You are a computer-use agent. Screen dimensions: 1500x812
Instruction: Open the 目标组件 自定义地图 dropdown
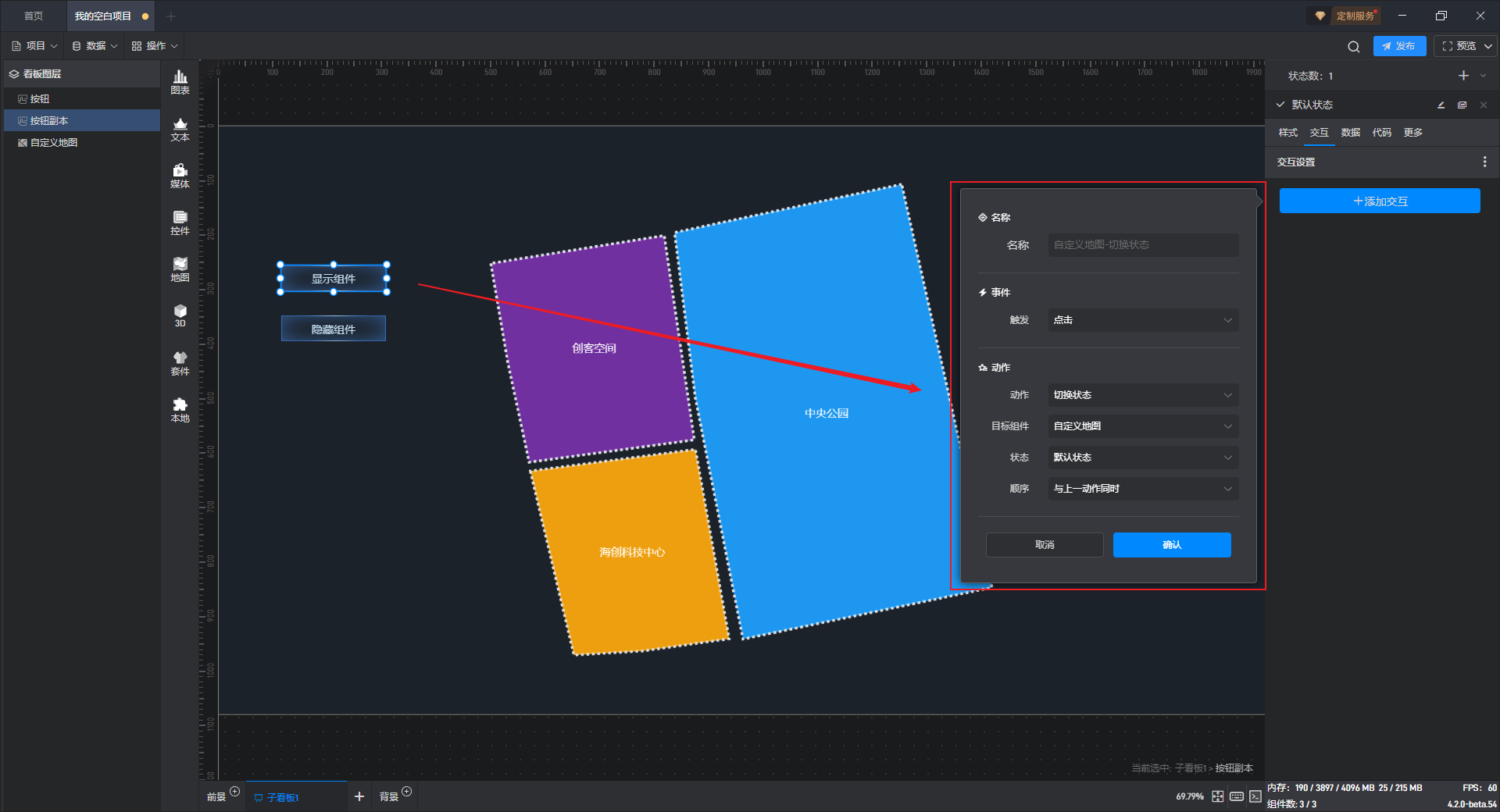click(x=1143, y=426)
